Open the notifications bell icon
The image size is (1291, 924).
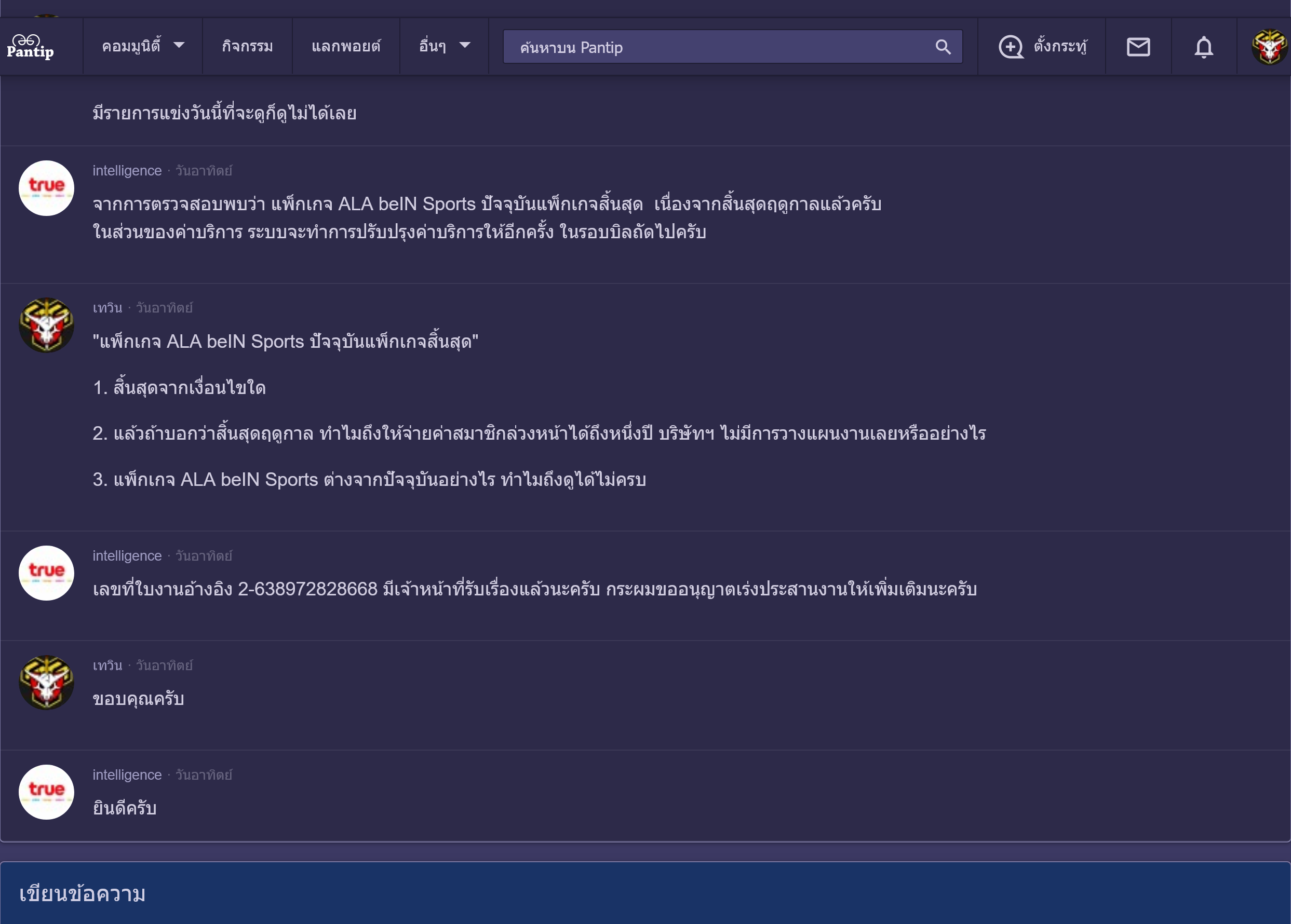point(1203,47)
